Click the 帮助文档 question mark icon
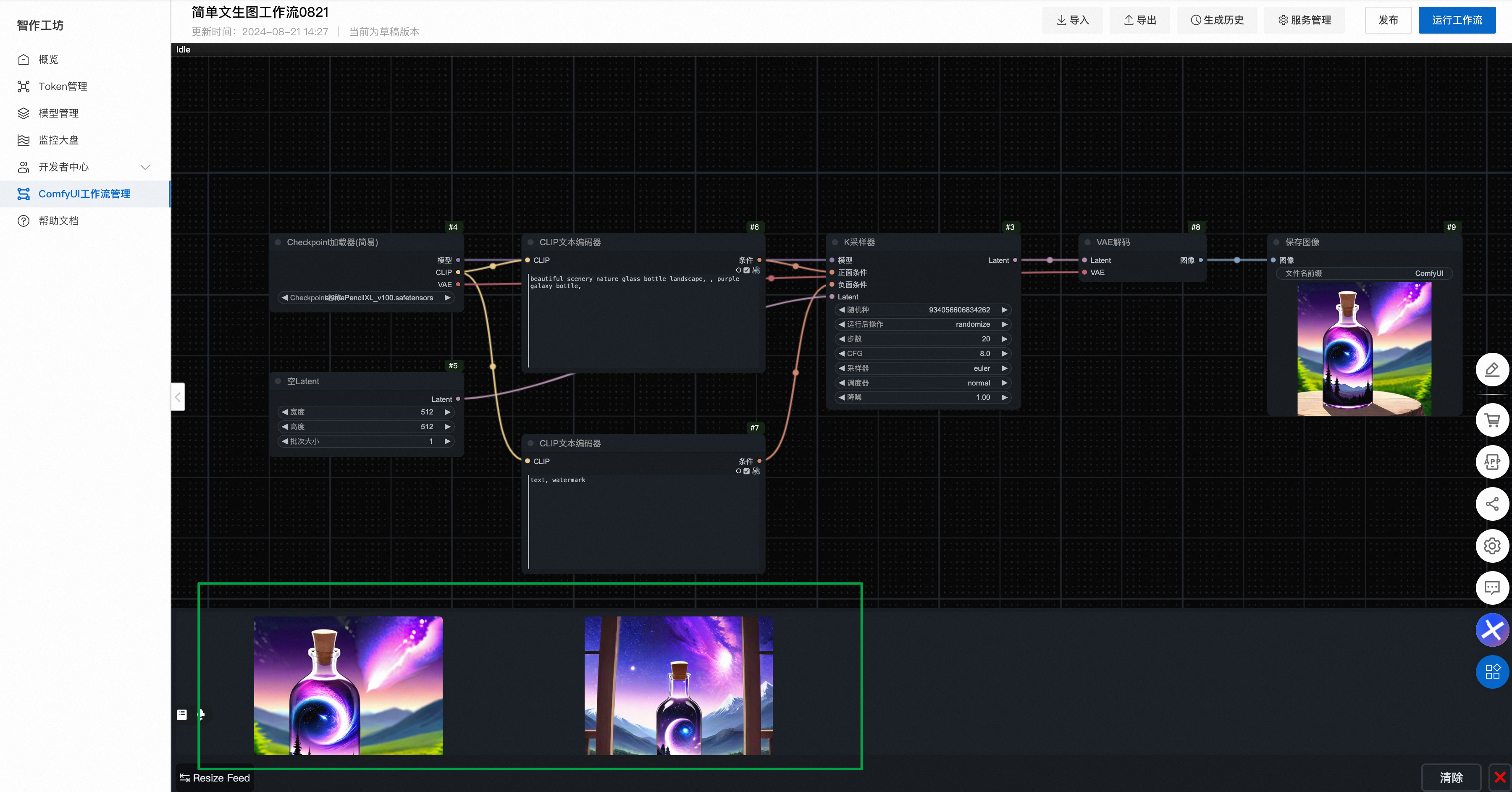The height and width of the screenshot is (792, 1512). click(x=24, y=220)
